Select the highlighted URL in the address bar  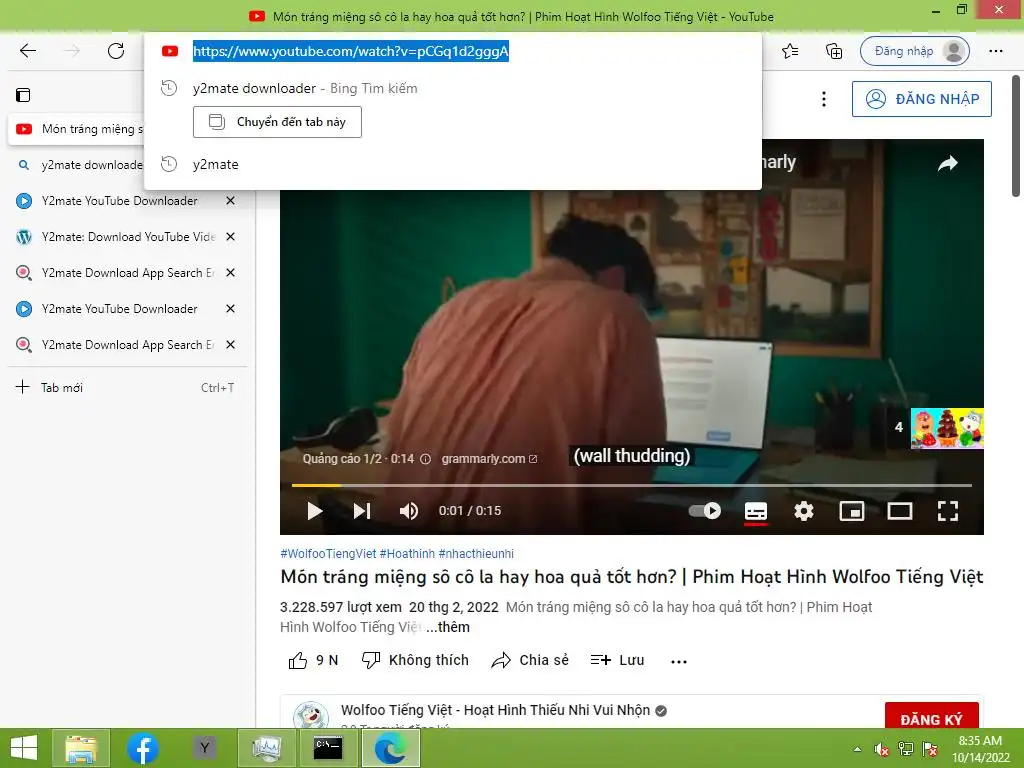(351, 51)
